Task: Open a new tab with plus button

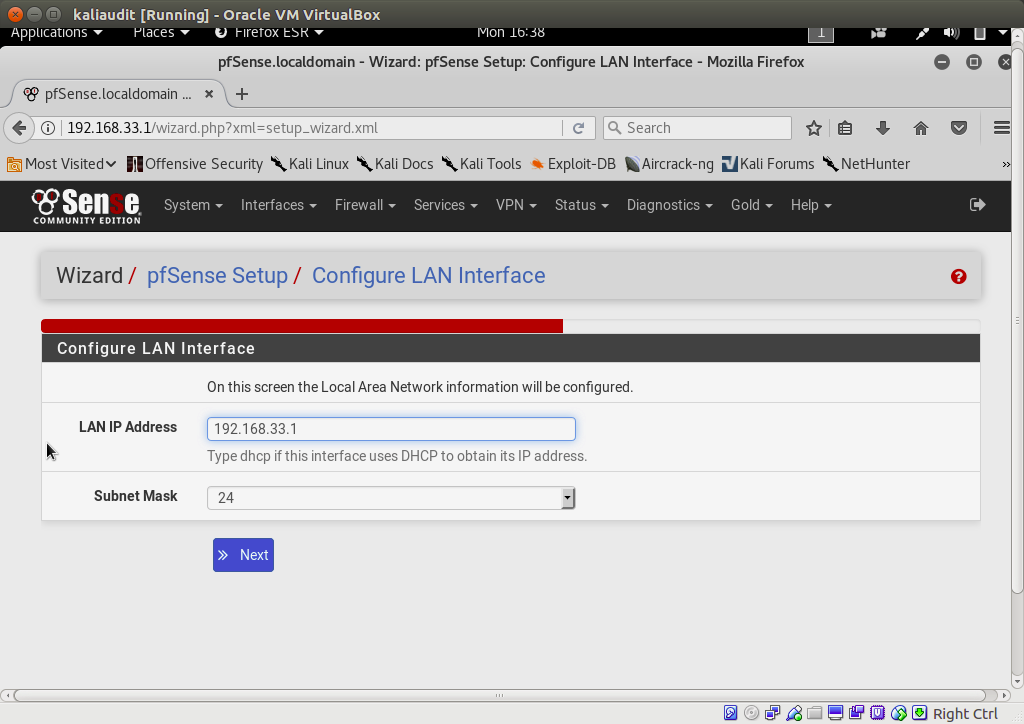Action: point(242,94)
